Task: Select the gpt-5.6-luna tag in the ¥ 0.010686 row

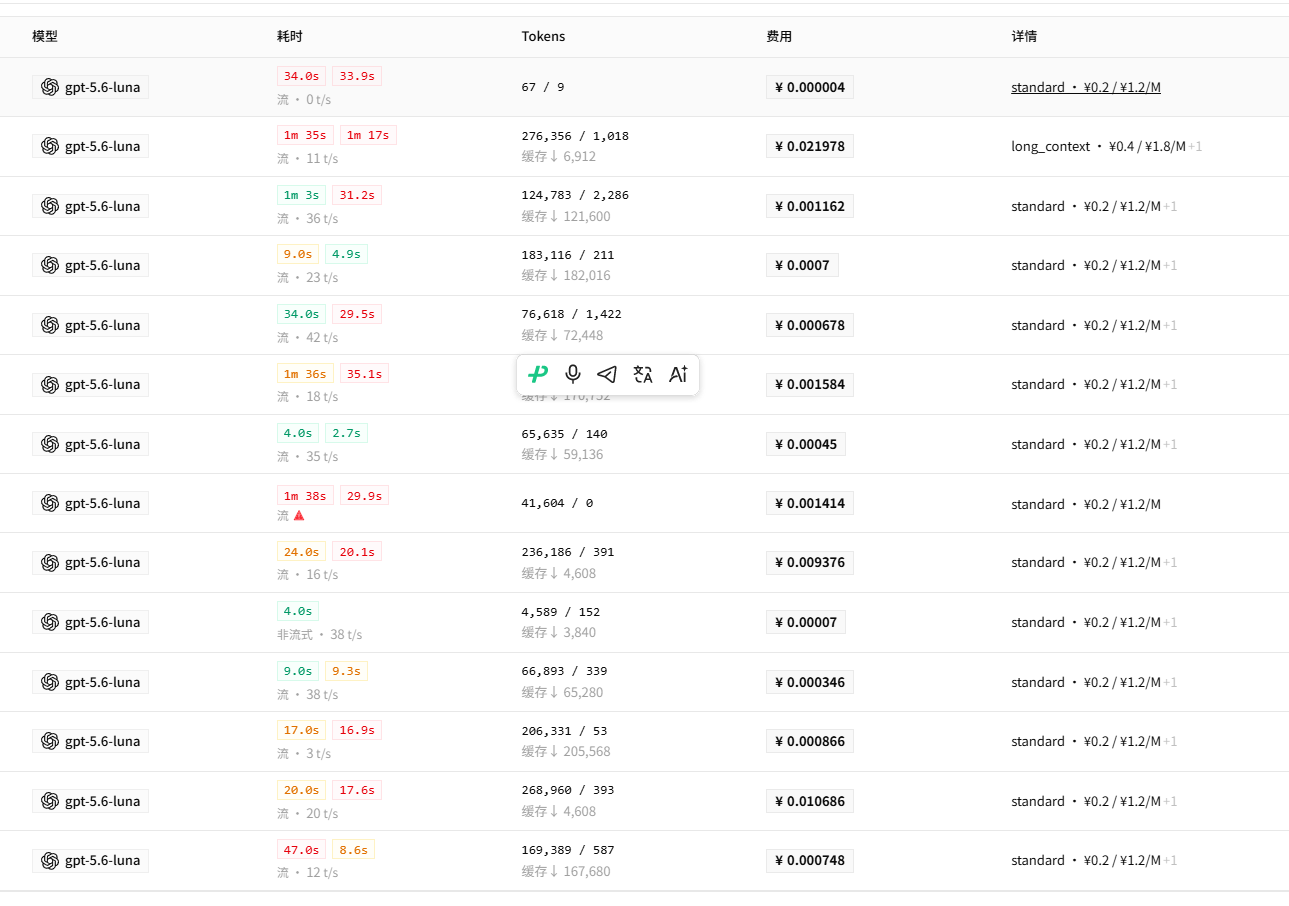Action: [90, 801]
